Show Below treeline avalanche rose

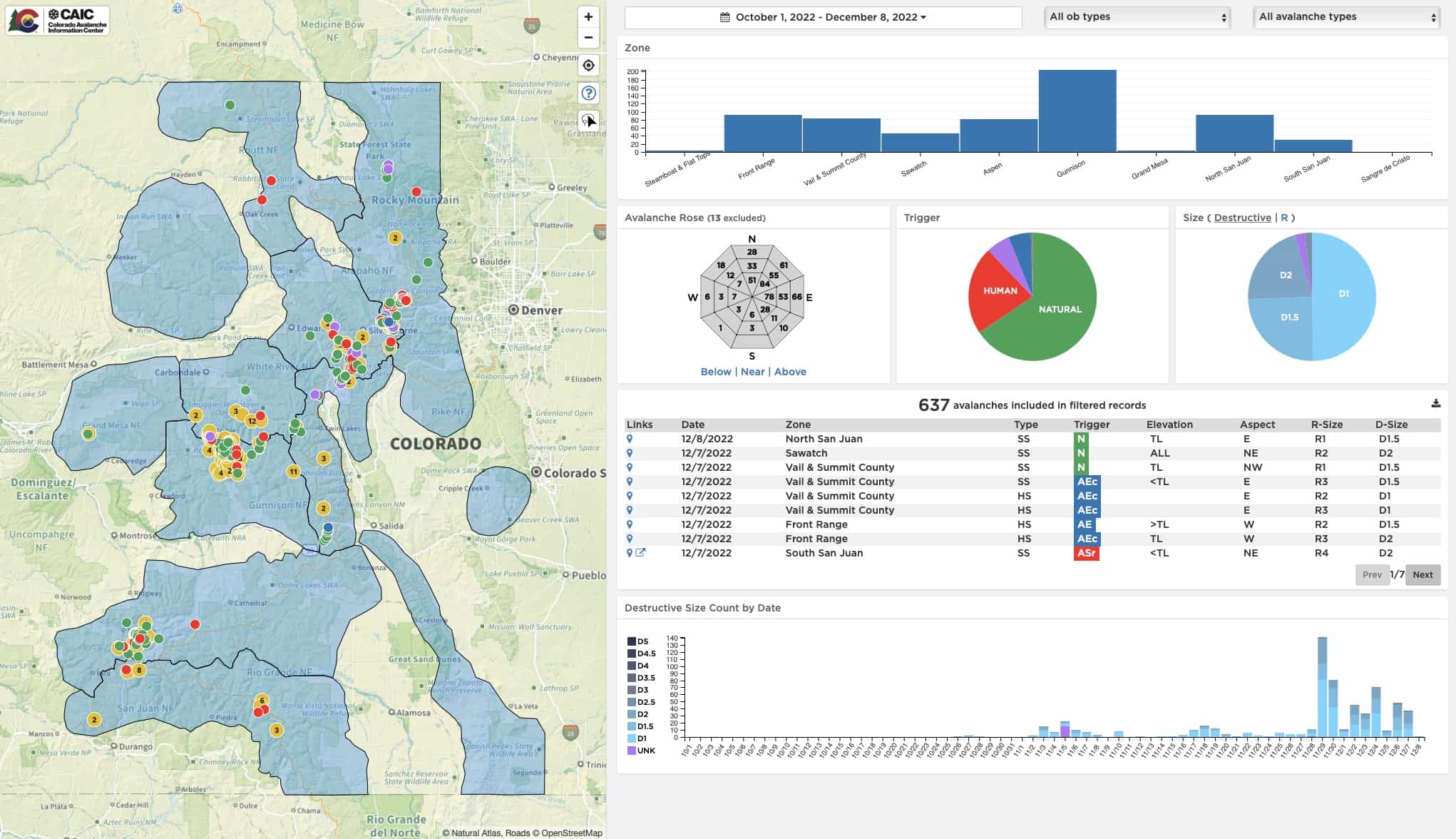pos(715,372)
